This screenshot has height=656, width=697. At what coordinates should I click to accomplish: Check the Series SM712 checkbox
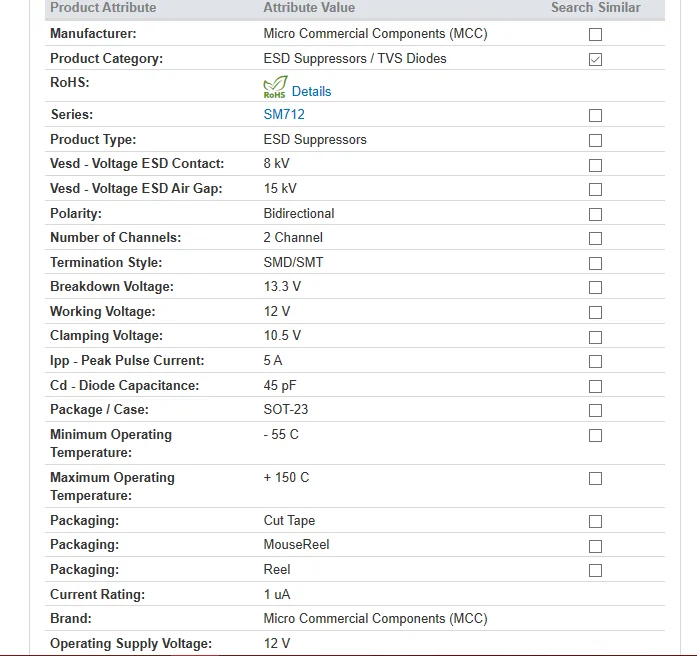595,115
